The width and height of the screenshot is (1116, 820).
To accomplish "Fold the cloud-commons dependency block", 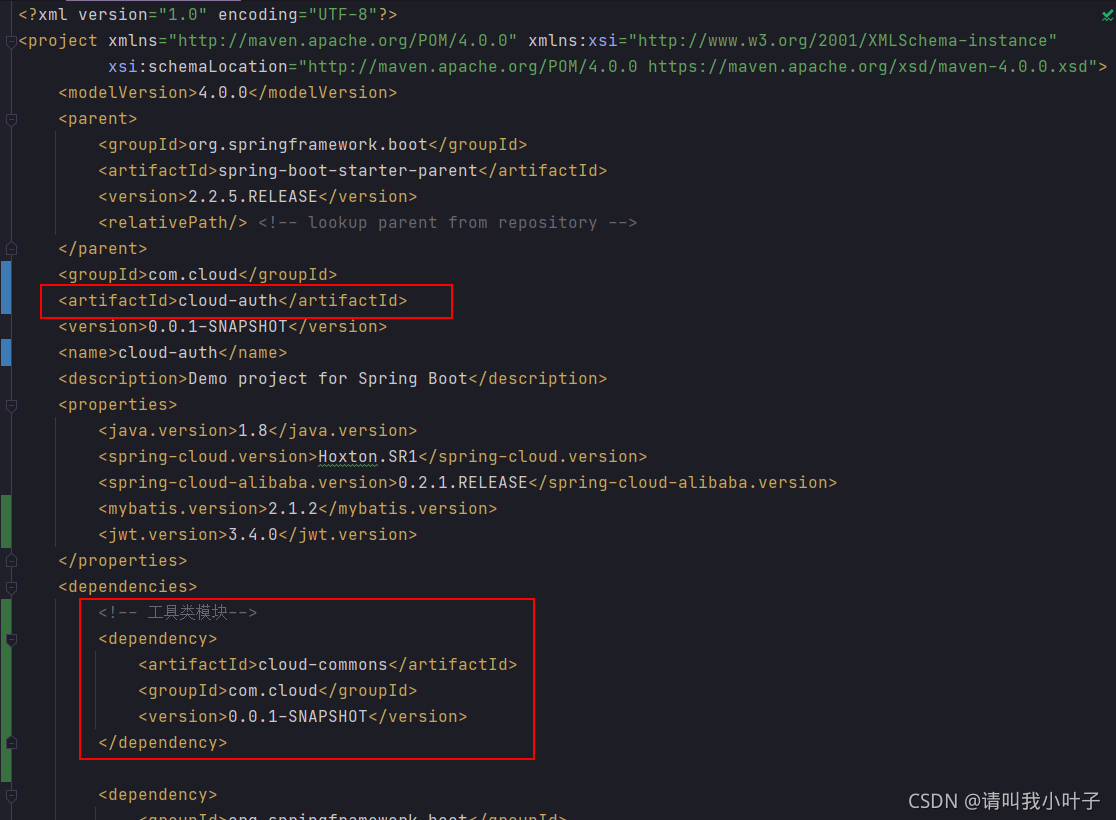I will (x=11, y=639).
